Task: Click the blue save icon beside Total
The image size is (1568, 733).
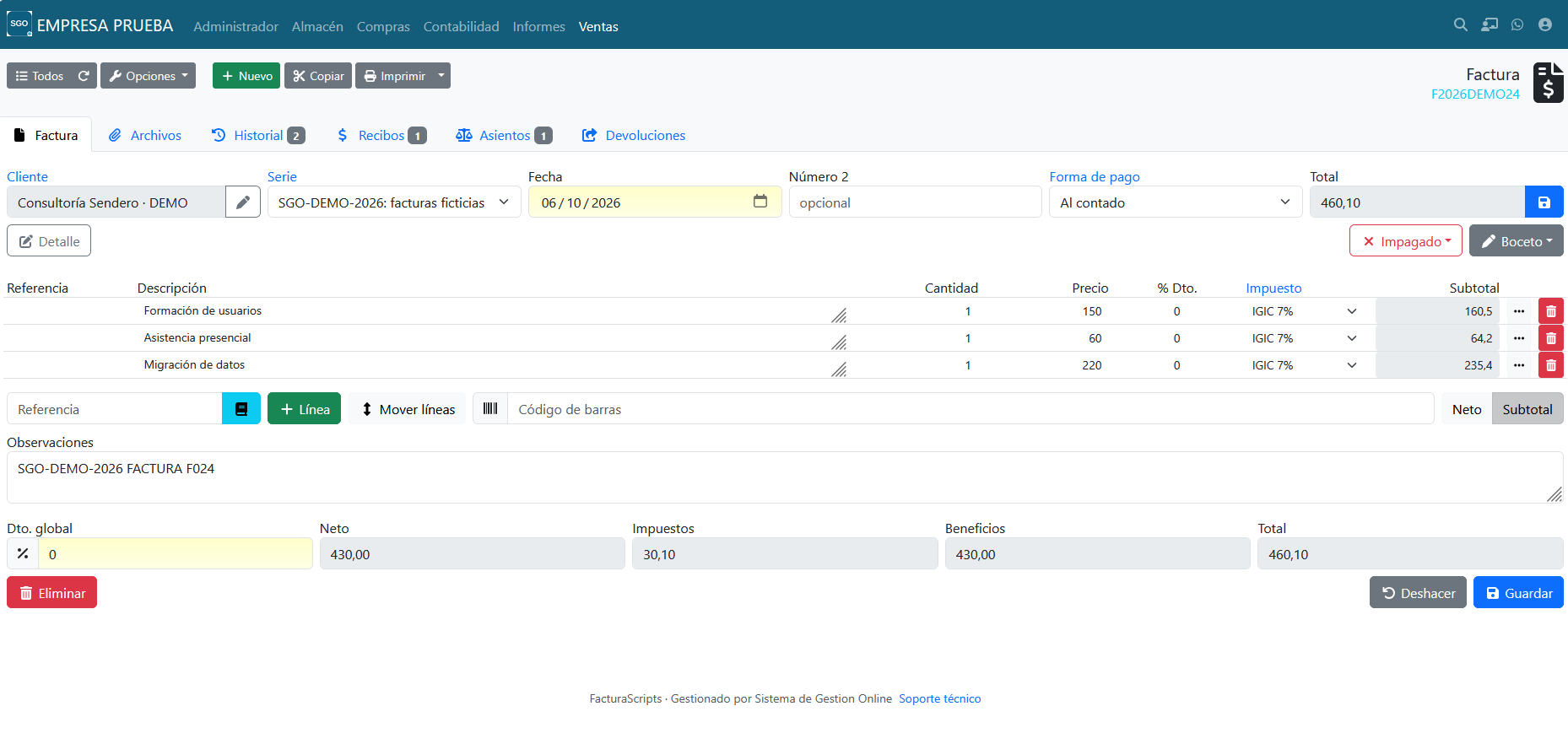Action: pos(1544,202)
